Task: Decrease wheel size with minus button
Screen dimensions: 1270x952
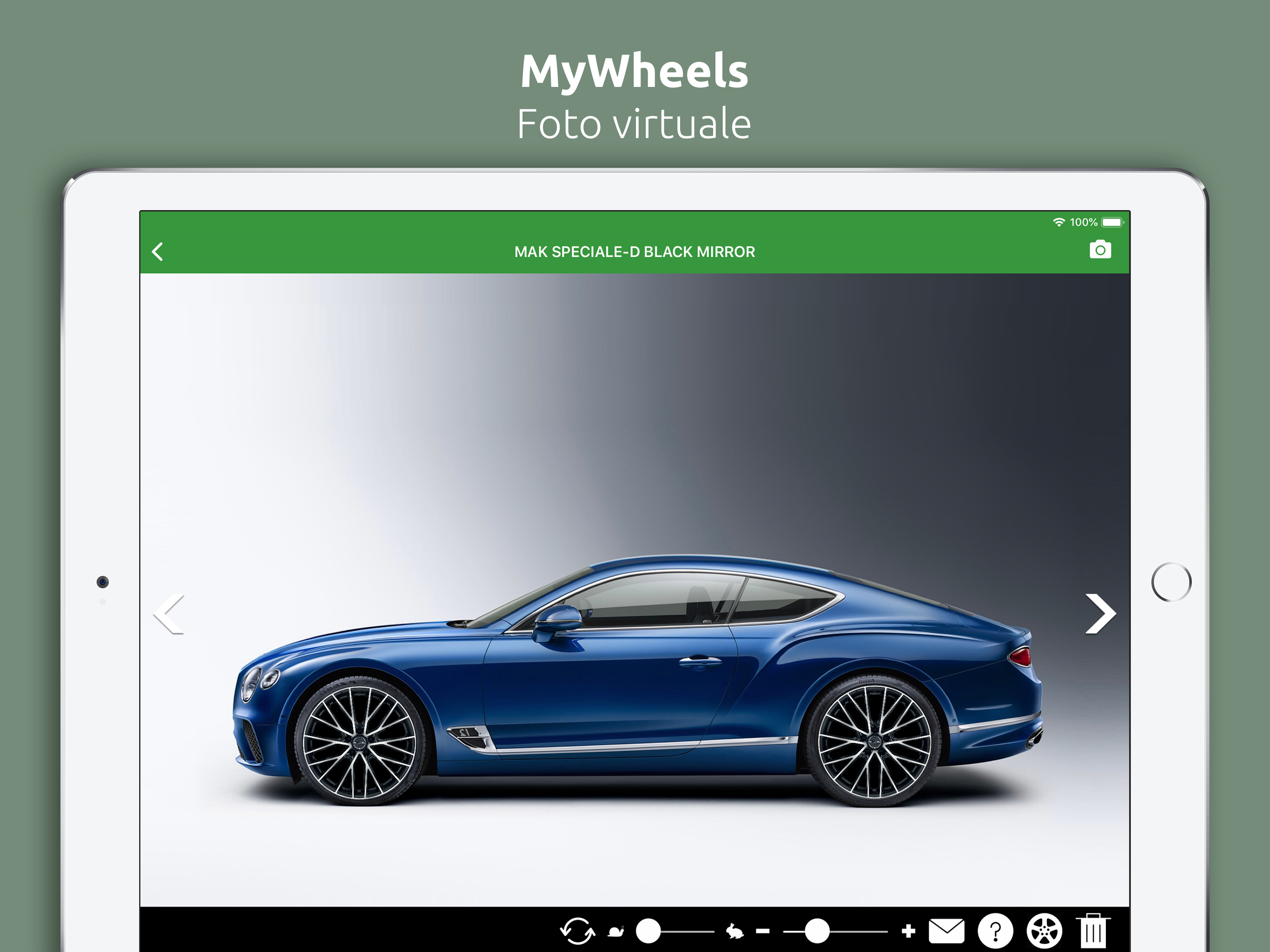Action: (762, 931)
